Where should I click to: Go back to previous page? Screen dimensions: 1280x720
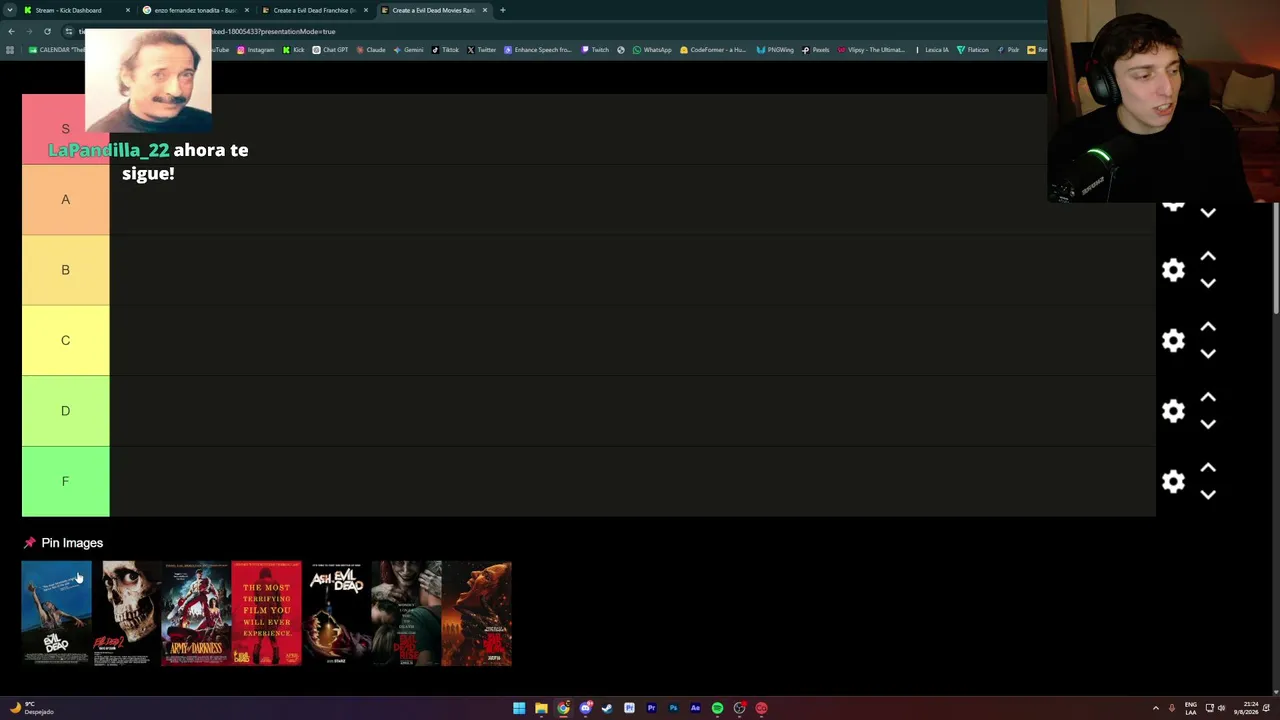[x=11, y=31]
